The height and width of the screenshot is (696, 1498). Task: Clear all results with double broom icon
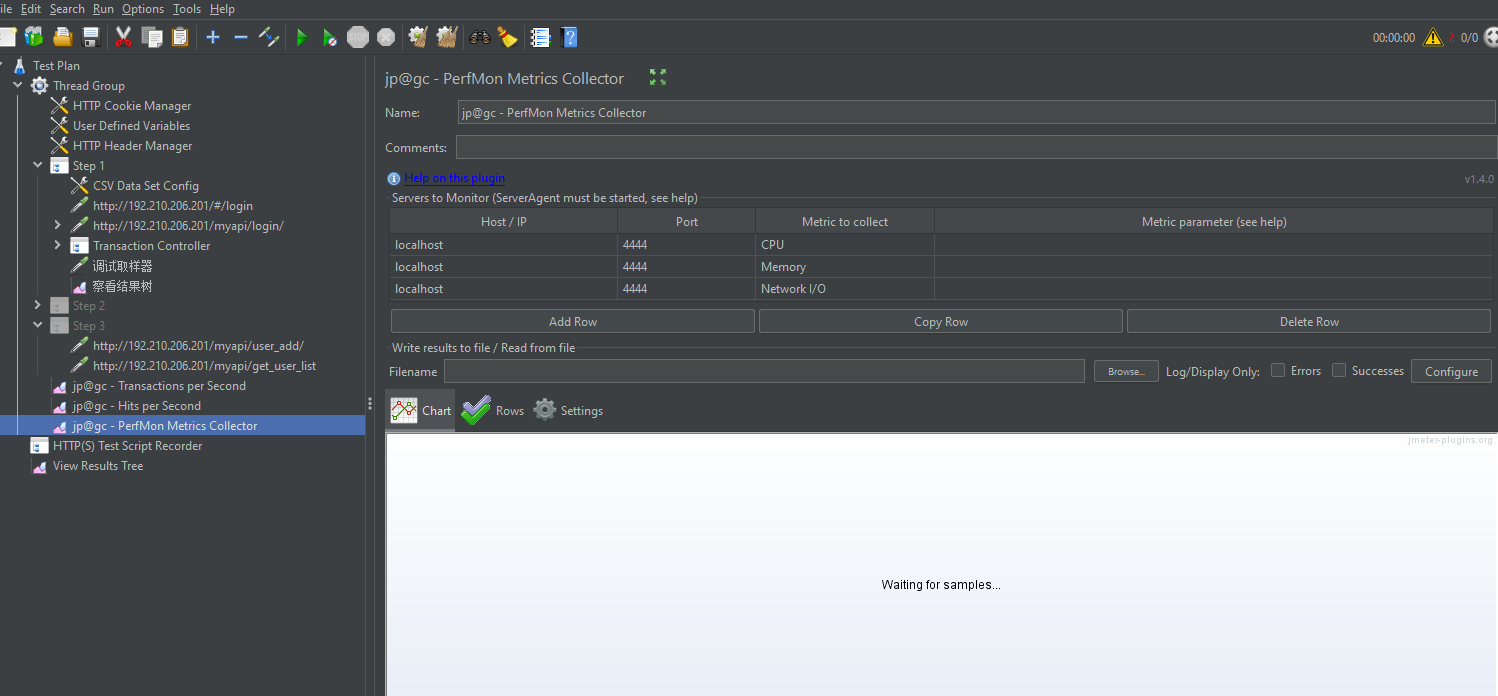[x=446, y=37]
